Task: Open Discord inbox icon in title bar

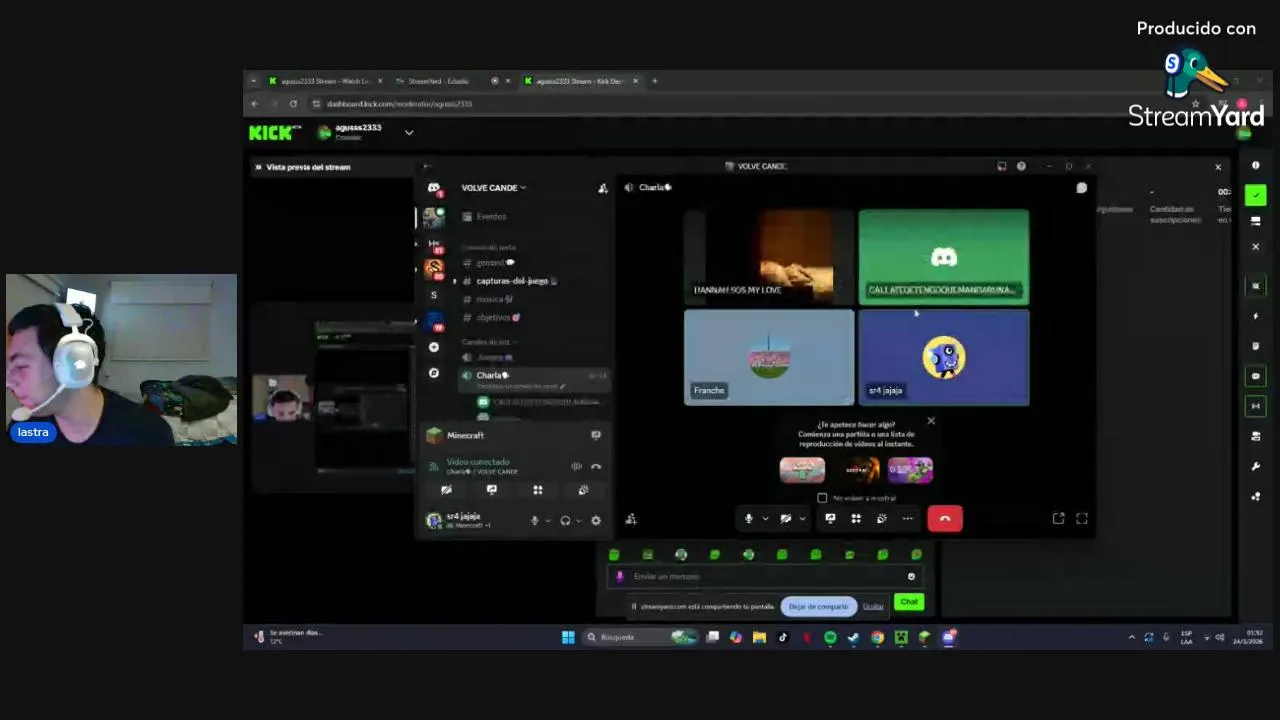Action: tap(1001, 166)
